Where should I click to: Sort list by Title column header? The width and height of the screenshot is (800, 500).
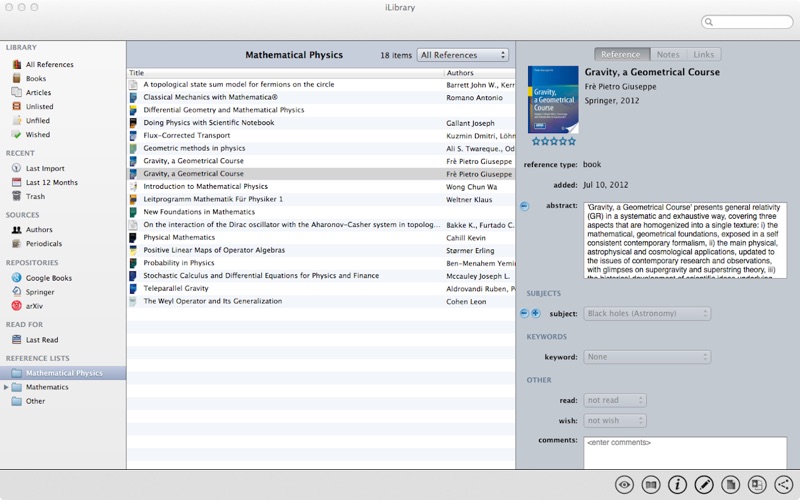pyautogui.click(x=285, y=73)
